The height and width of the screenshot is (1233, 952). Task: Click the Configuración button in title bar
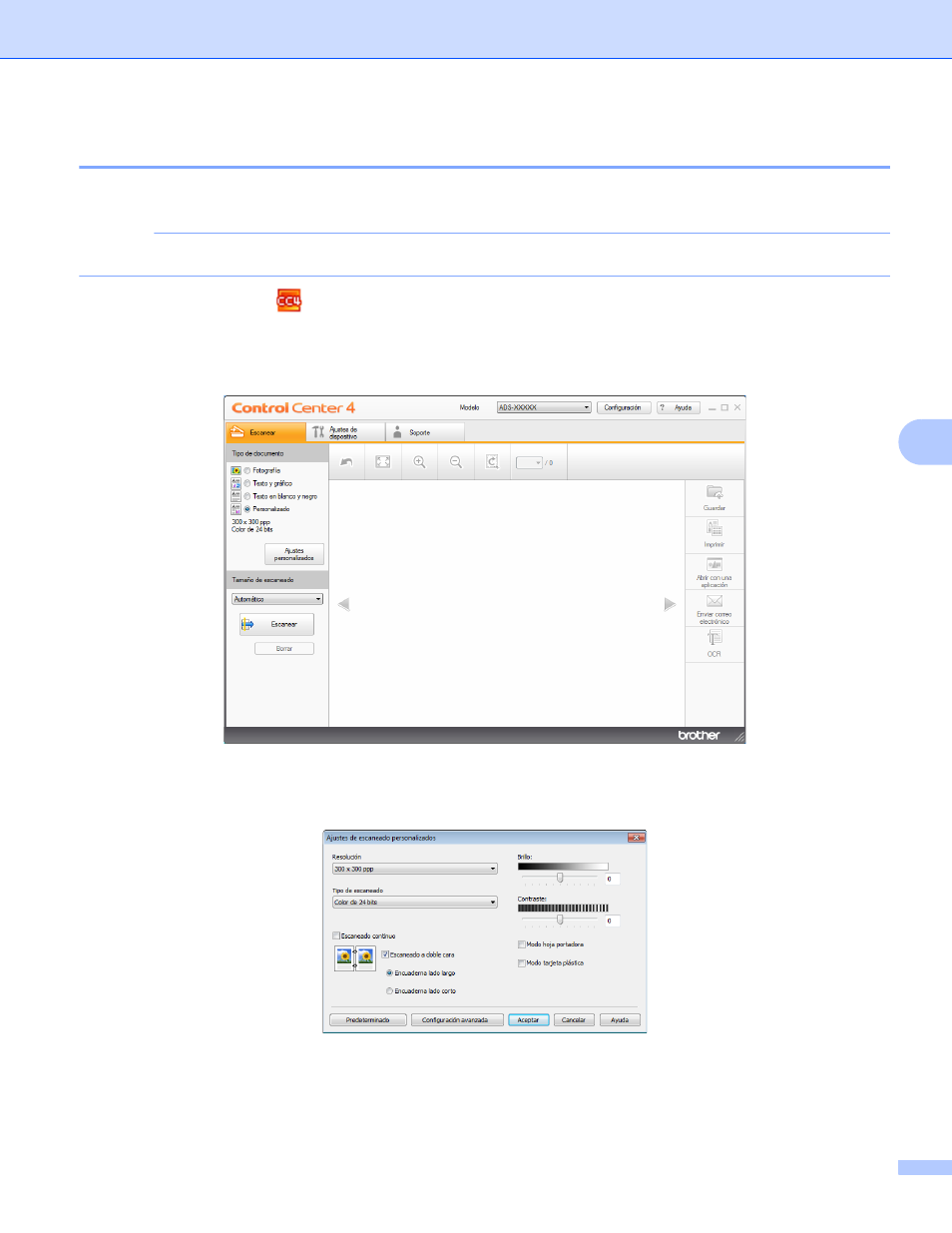pos(624,407)
